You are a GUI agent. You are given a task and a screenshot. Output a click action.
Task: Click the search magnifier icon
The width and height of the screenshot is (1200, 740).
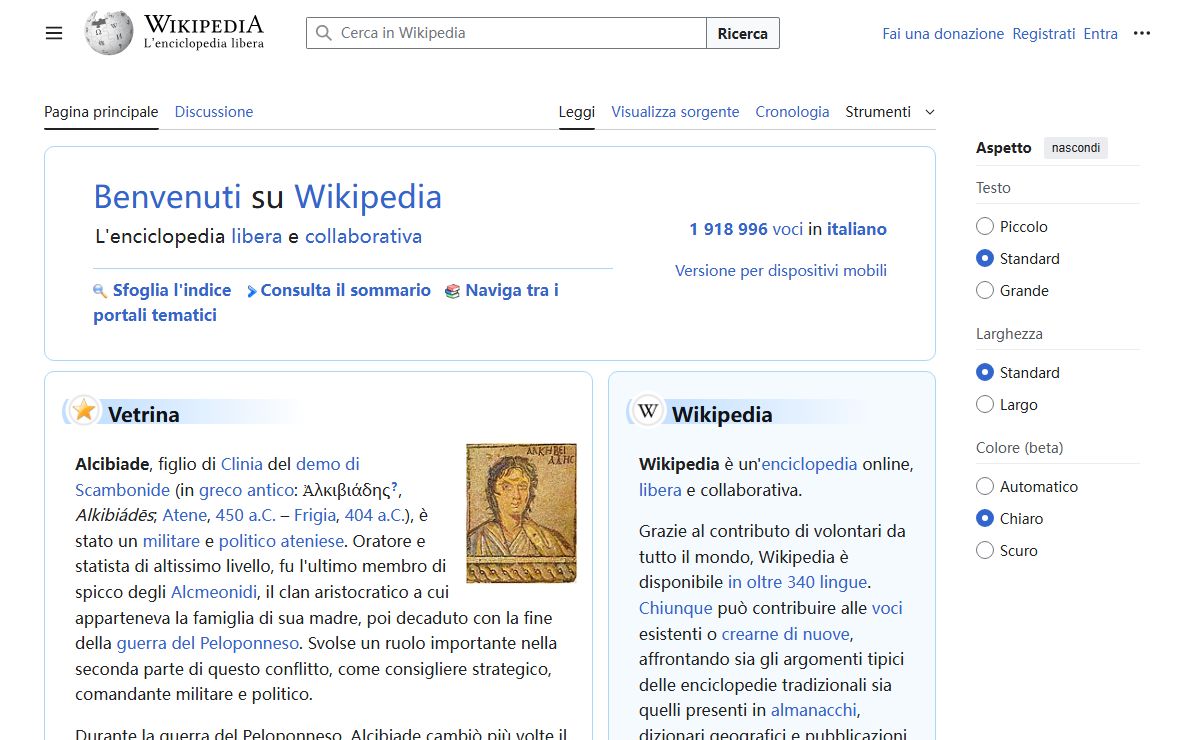[323, 33]
